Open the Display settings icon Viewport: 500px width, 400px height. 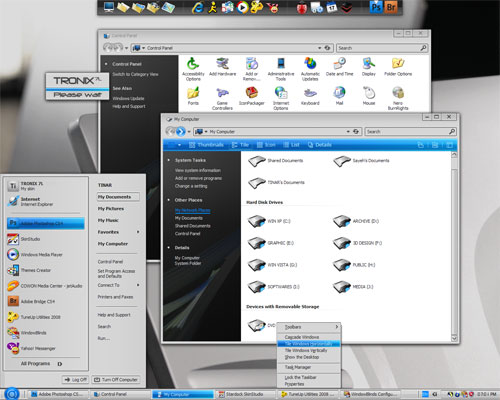(x=369, y=67)
